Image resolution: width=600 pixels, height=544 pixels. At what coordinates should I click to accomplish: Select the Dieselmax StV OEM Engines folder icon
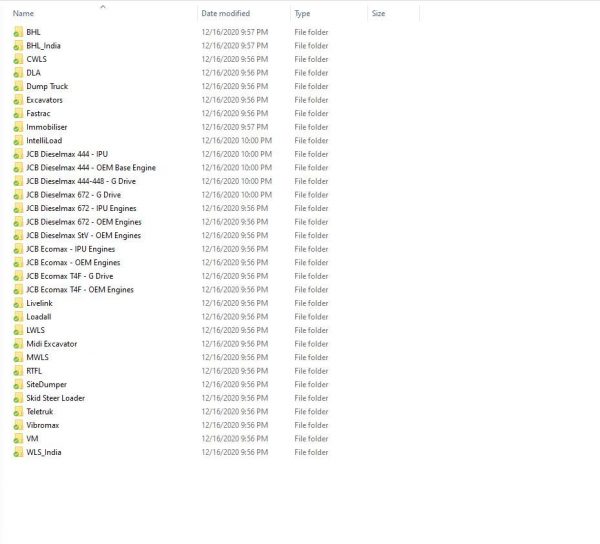(x=18, y=235)
